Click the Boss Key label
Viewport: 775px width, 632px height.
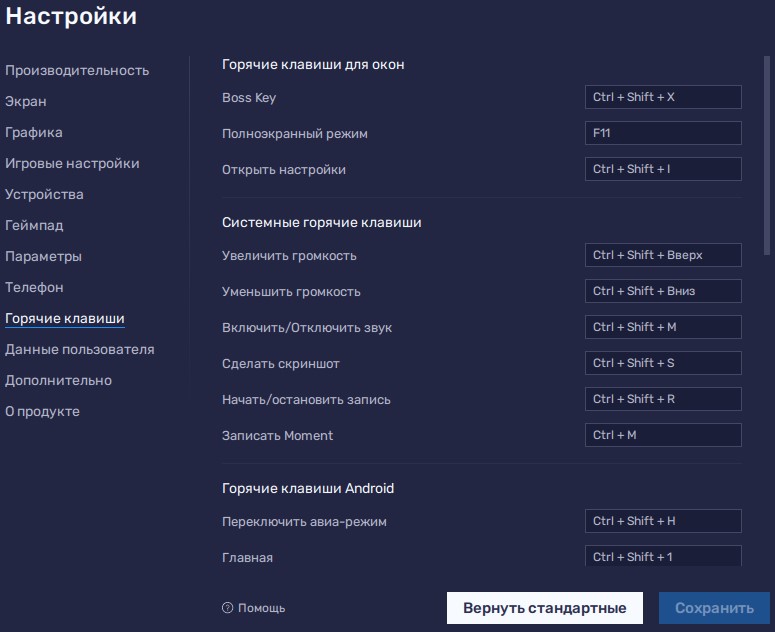click(249, 98)
